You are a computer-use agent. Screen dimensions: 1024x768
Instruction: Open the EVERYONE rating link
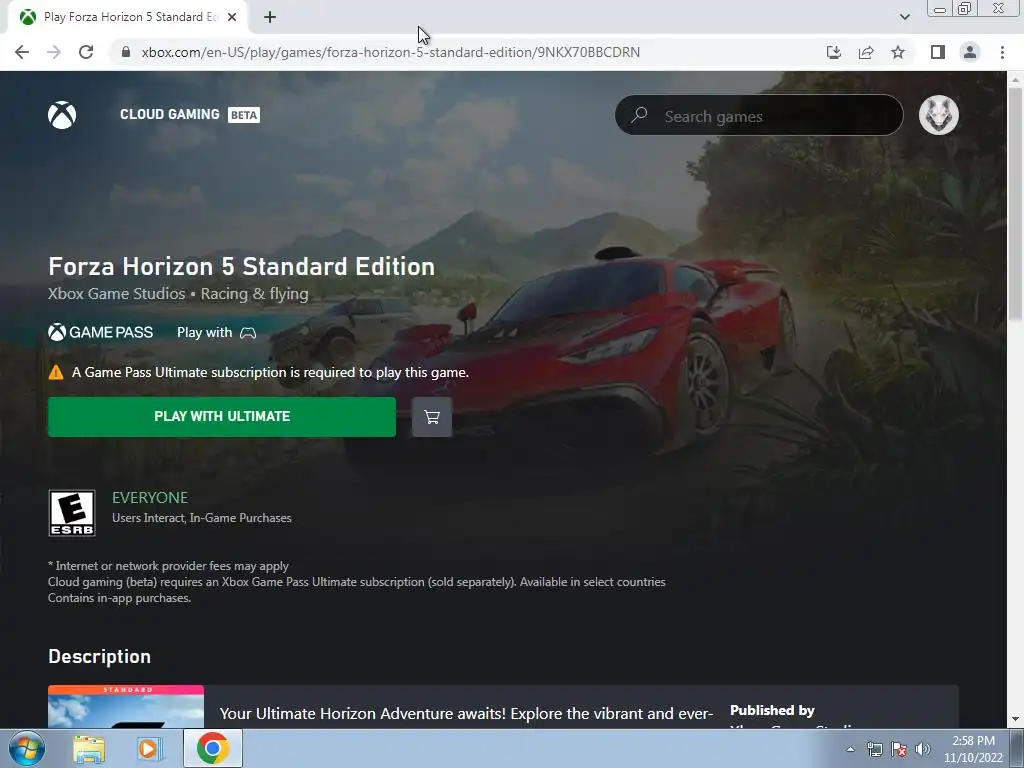(x=150, y=498)
